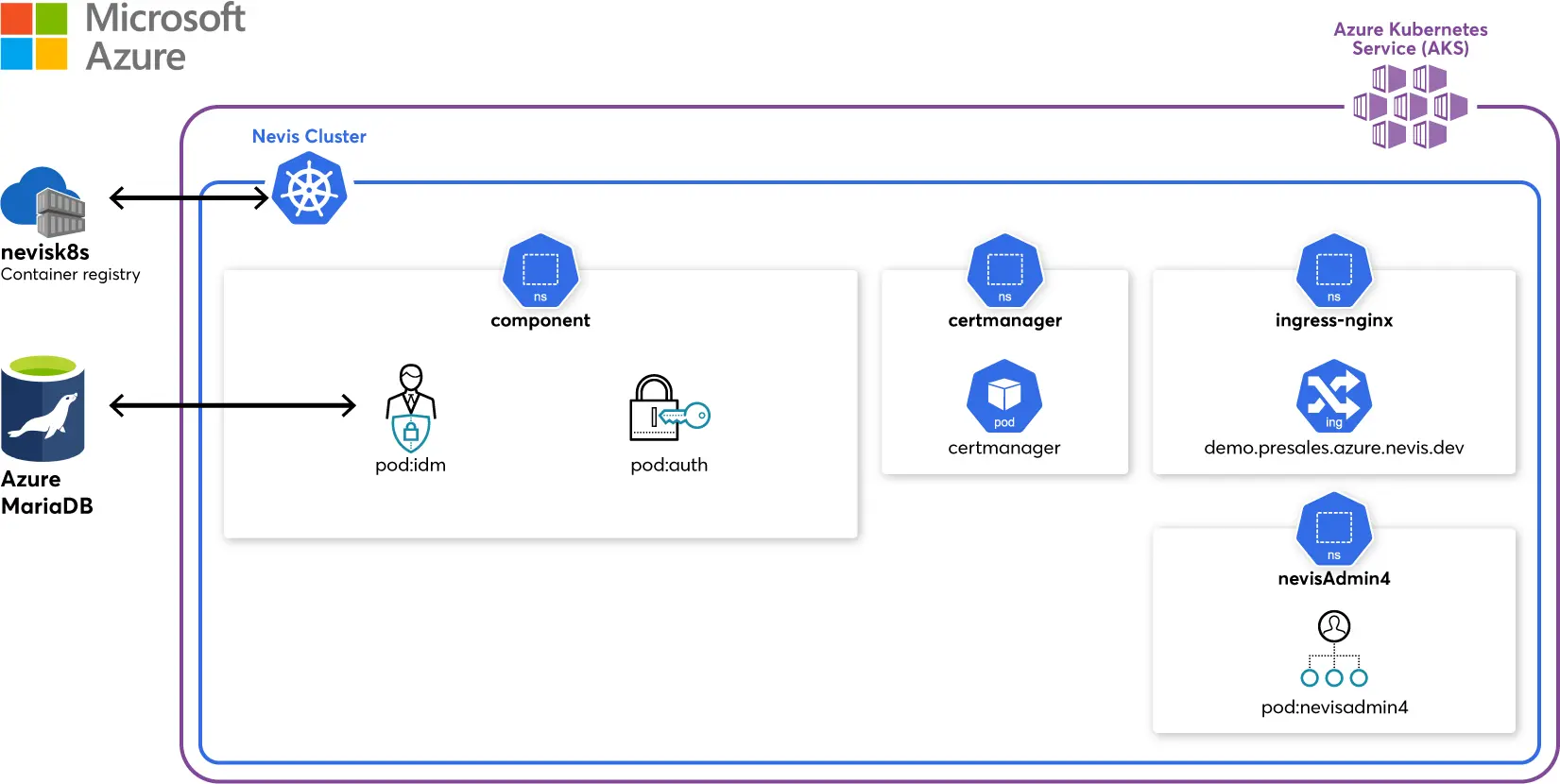This screenshot has width=1560, height=784.
Task: Click the 'Microsoft Azure' title text
Action: tap(165, 37)
